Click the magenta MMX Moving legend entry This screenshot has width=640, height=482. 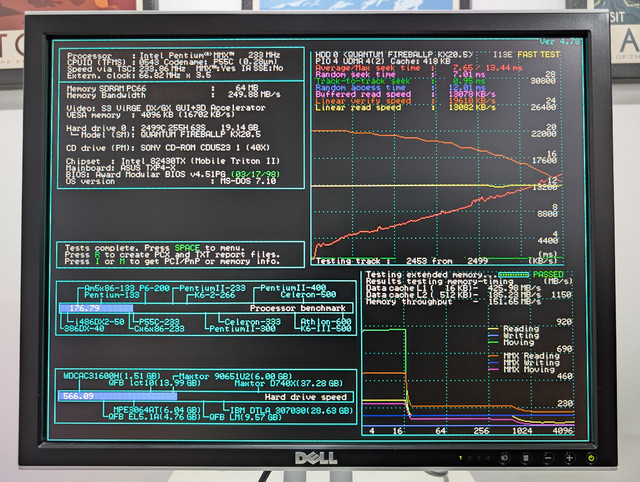tap(522, 369)
